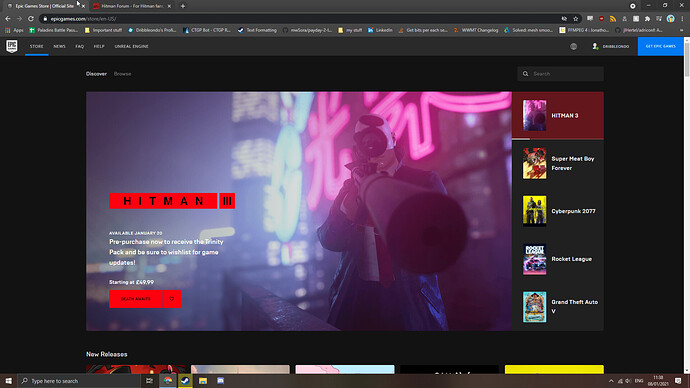The width and height of the screenshot is (690, 388).
Task: Switch to the Browse tab
Action: pyautogui.click(x=122, y=74)
